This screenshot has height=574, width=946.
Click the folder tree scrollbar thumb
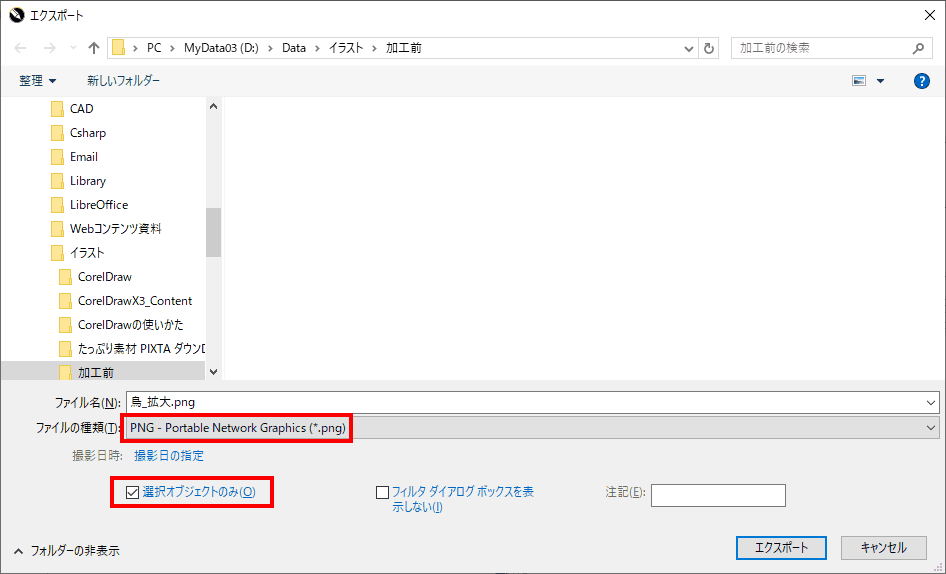point(214,232)
